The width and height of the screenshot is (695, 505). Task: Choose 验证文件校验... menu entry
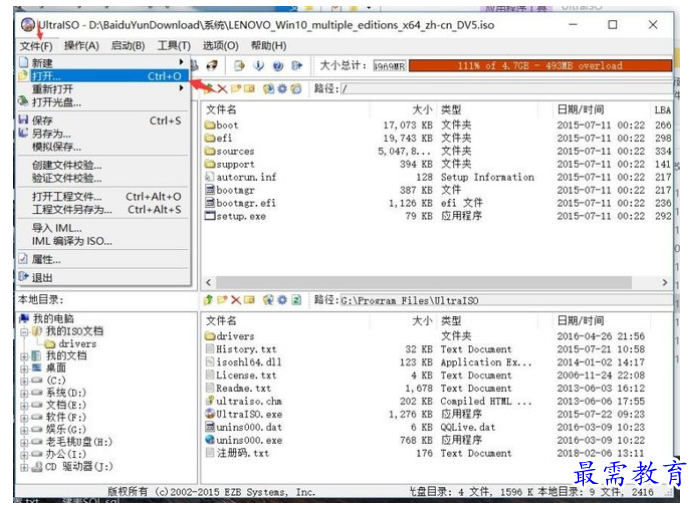pos(104,178)
